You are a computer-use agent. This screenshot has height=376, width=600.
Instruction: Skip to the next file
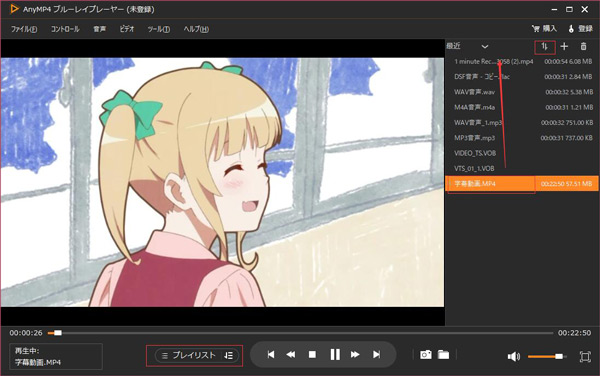click(x=377, y=355)
